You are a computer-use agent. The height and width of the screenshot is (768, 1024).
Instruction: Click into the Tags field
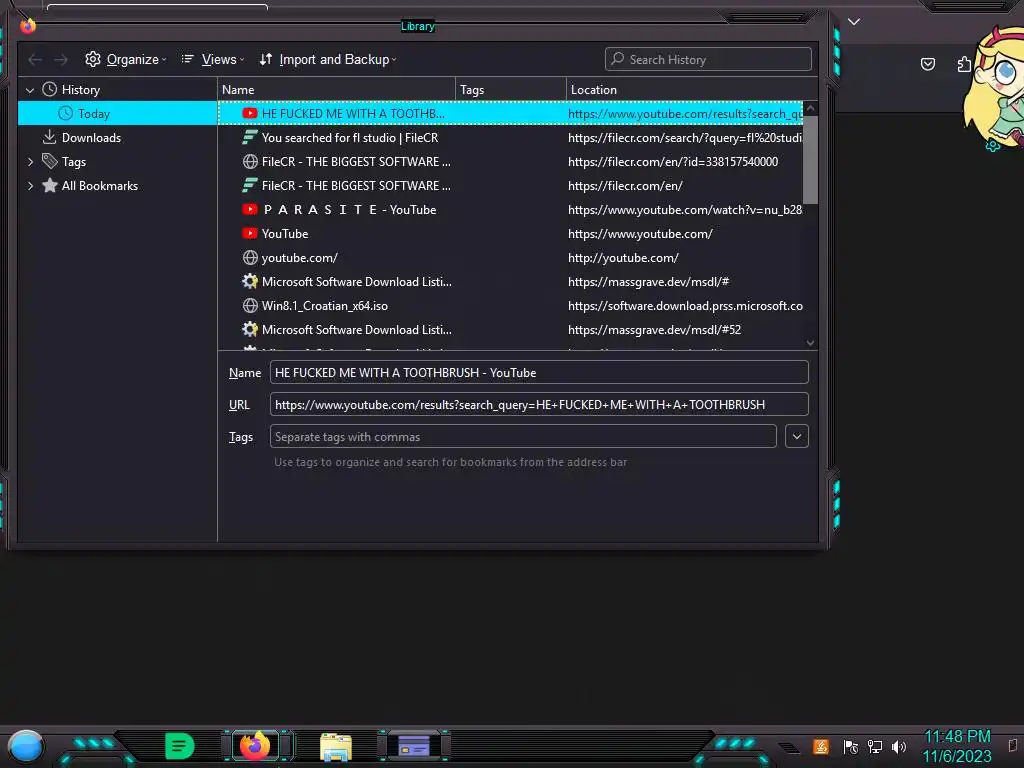(x=522, y=436)
